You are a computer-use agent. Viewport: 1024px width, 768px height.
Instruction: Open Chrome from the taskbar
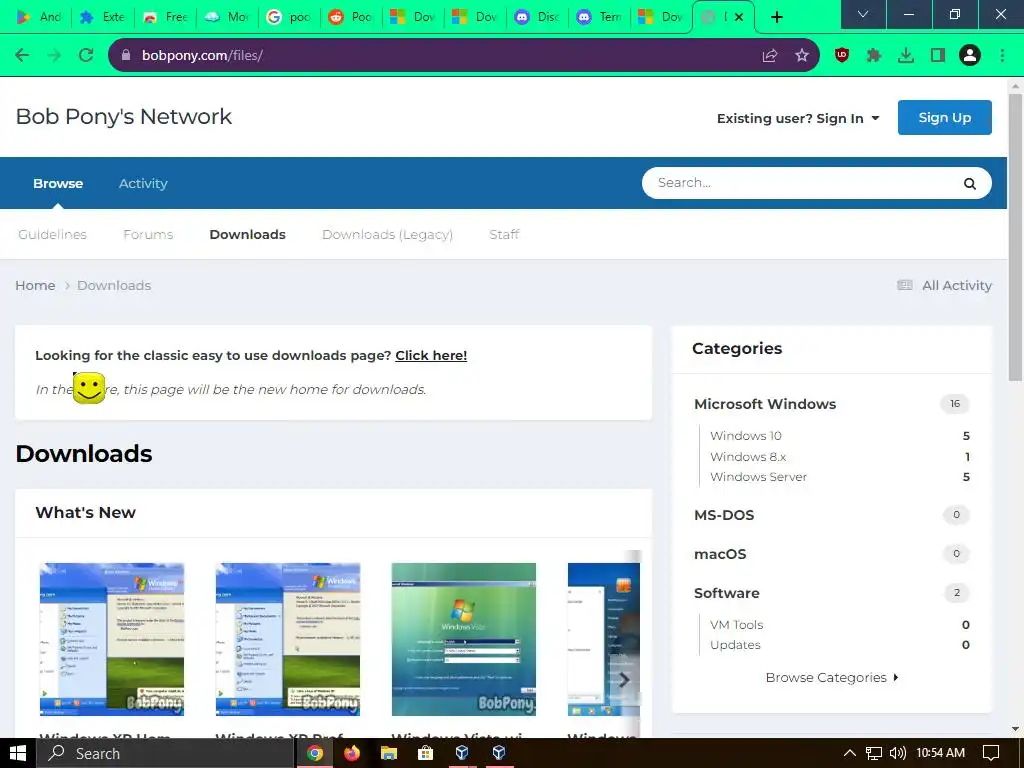pyautogui.click(x=315, y=753)
